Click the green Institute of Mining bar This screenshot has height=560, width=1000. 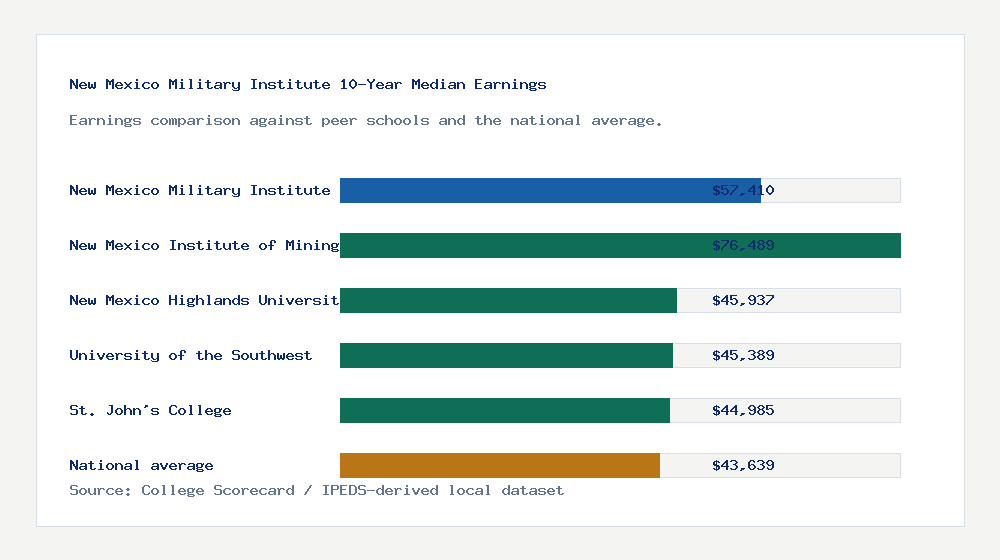point(621,246)
